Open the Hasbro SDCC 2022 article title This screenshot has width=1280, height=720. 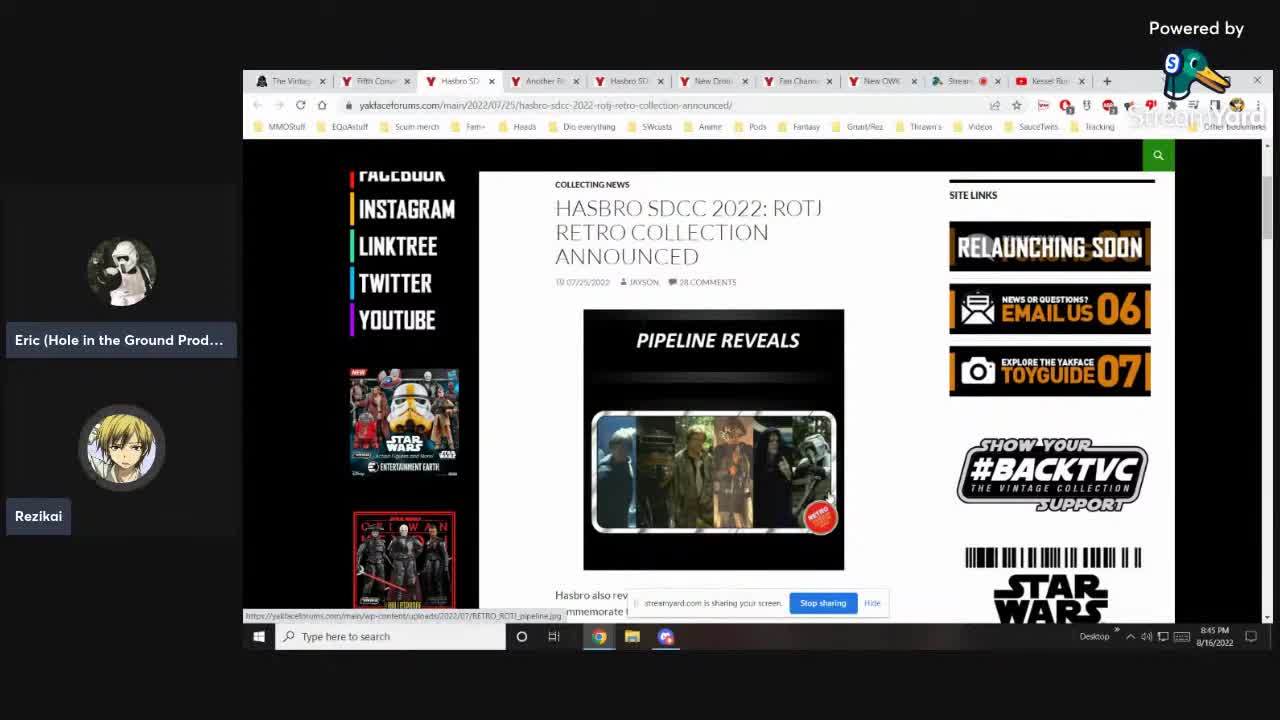tap(688, 232)
